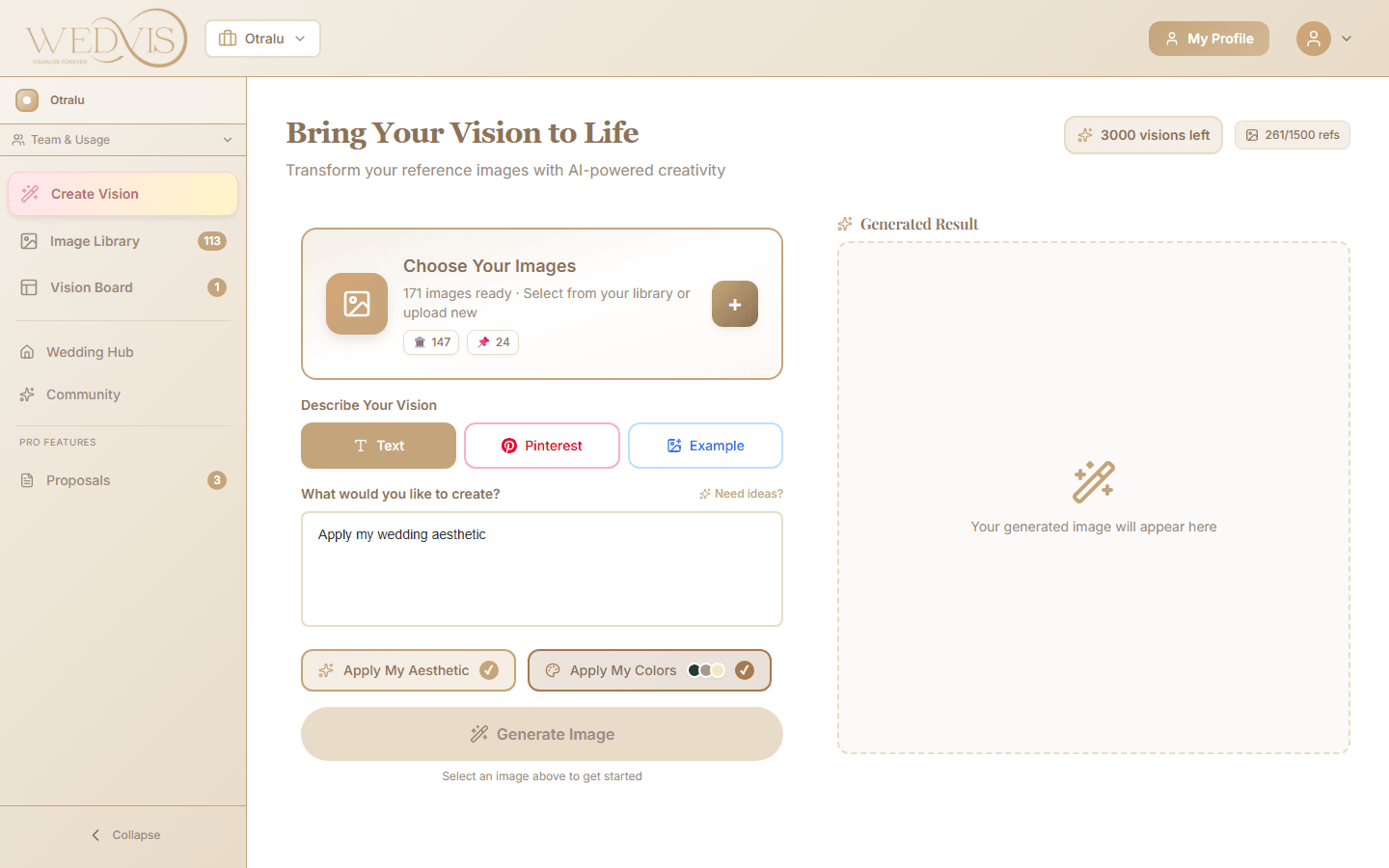Viewport: 1389px width, 868px height.
Task: Switch to the Text tab
Action: coord(378,445)
